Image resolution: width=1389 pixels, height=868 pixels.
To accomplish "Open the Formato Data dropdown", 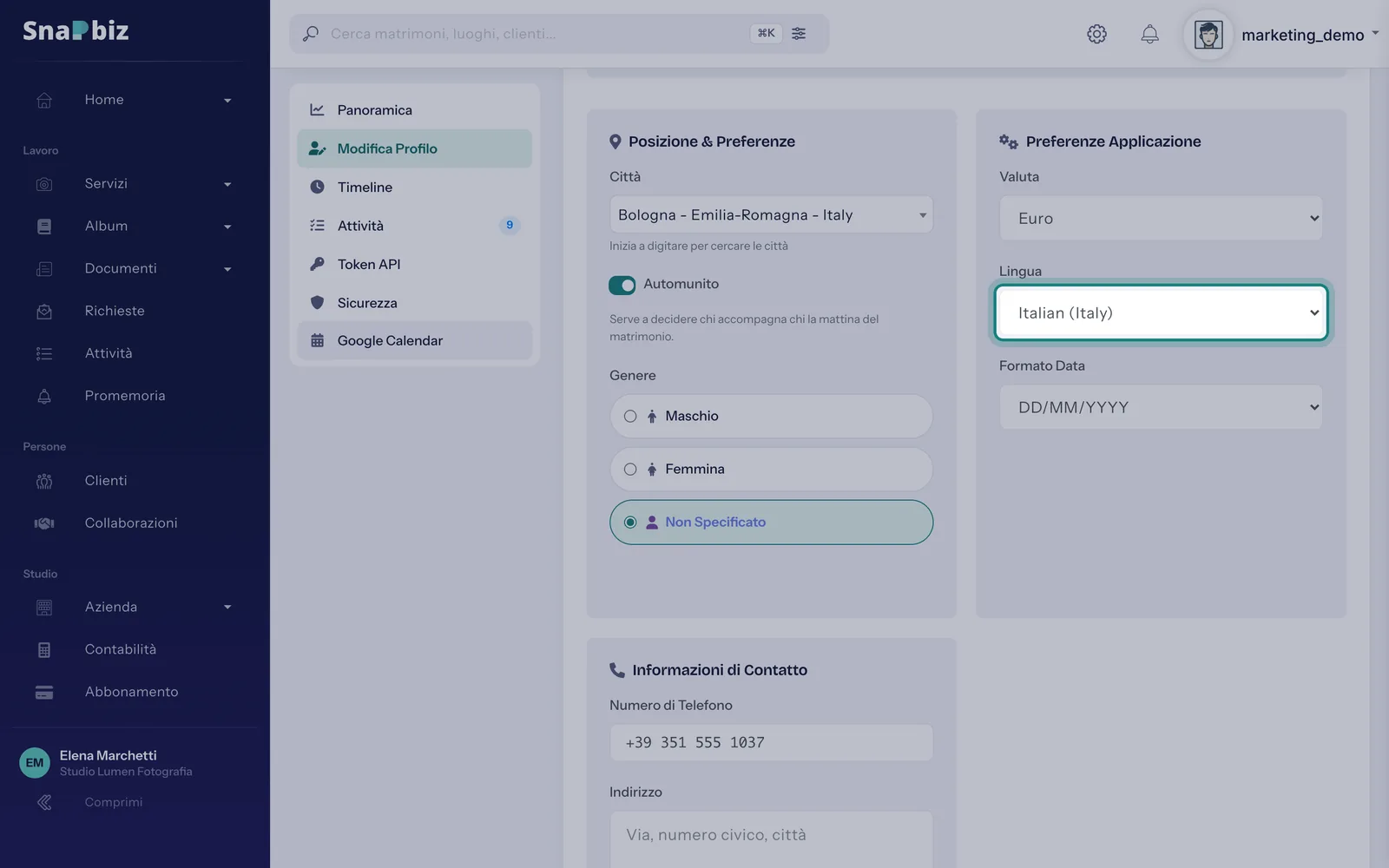I will (1161, 407).
